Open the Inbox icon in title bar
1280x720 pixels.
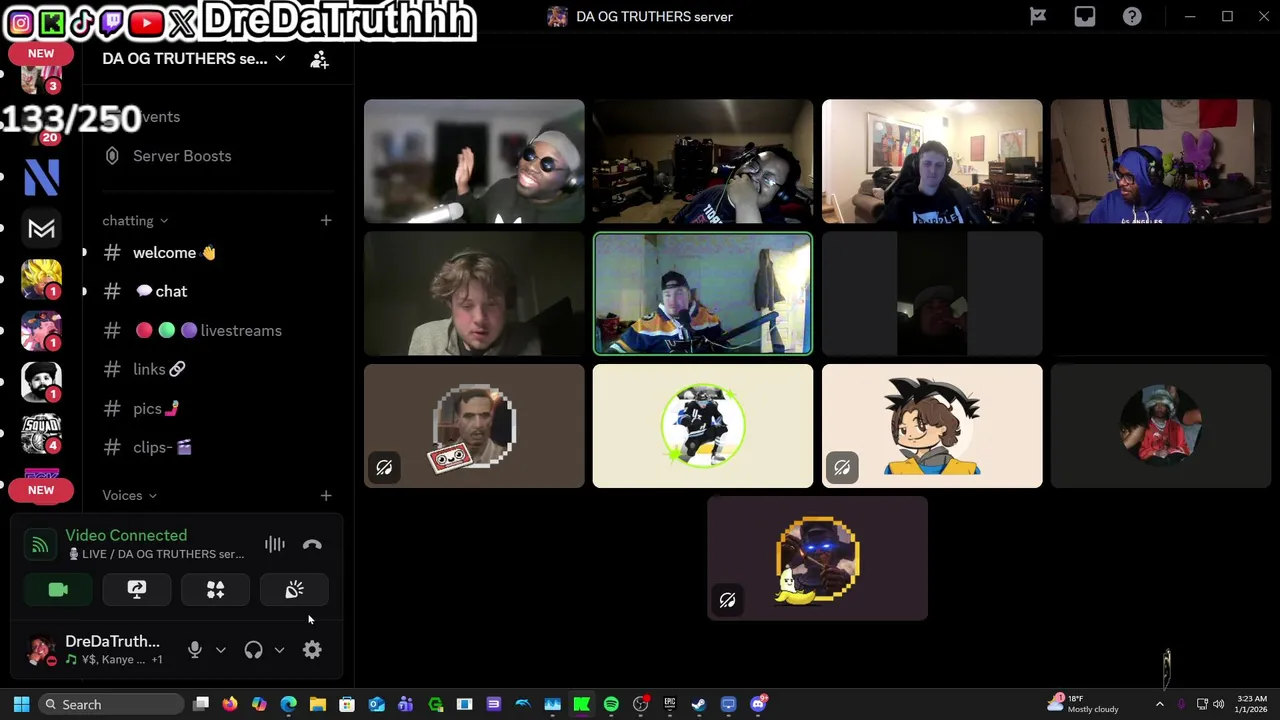point(1085,16)
